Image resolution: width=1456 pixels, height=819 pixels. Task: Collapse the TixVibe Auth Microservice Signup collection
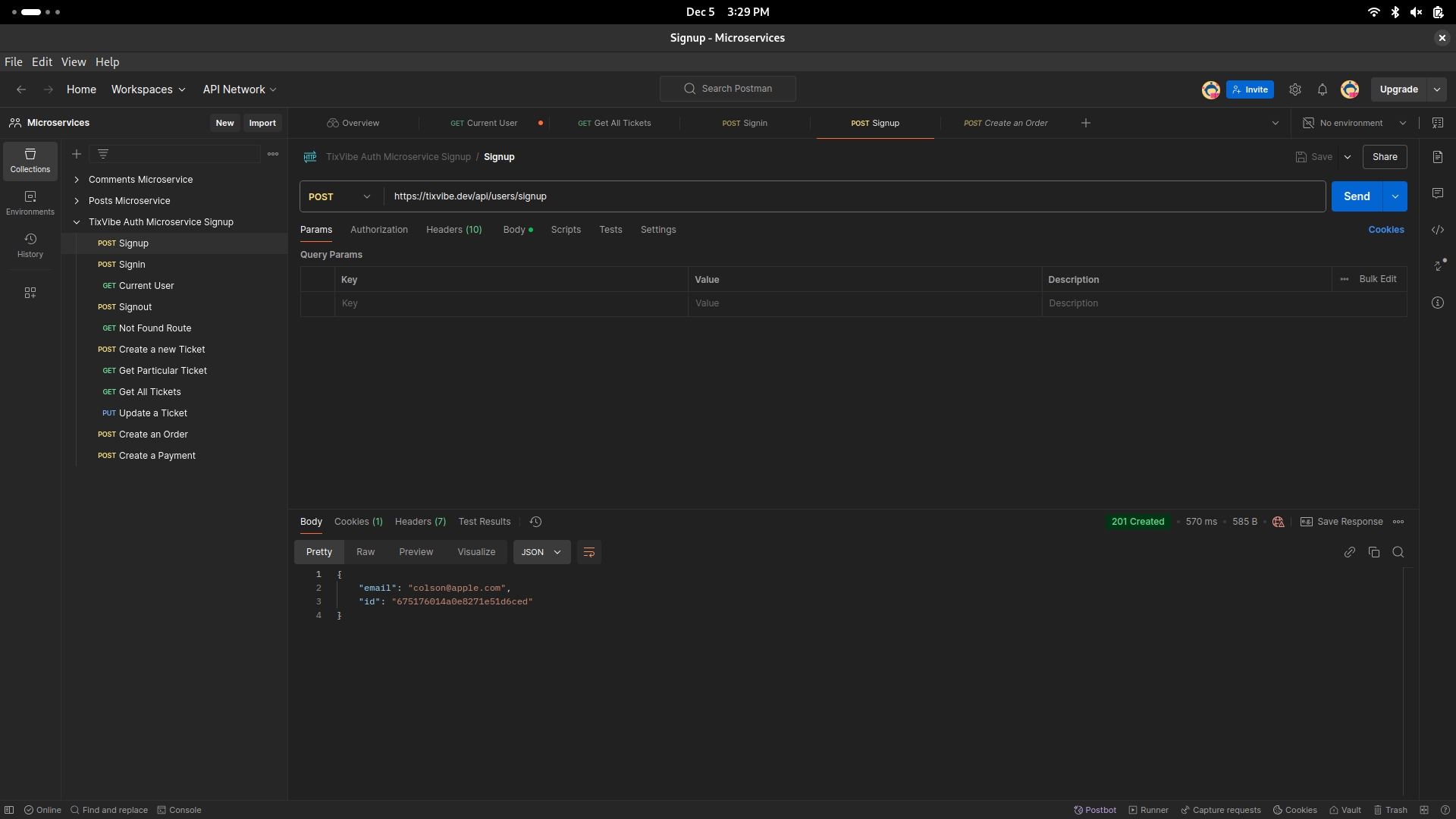[x=77, y=222]
